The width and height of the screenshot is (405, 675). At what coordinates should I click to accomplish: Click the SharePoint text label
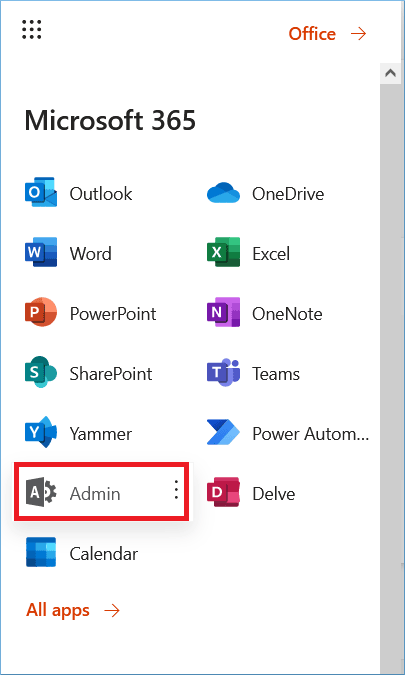coord(111,374)
